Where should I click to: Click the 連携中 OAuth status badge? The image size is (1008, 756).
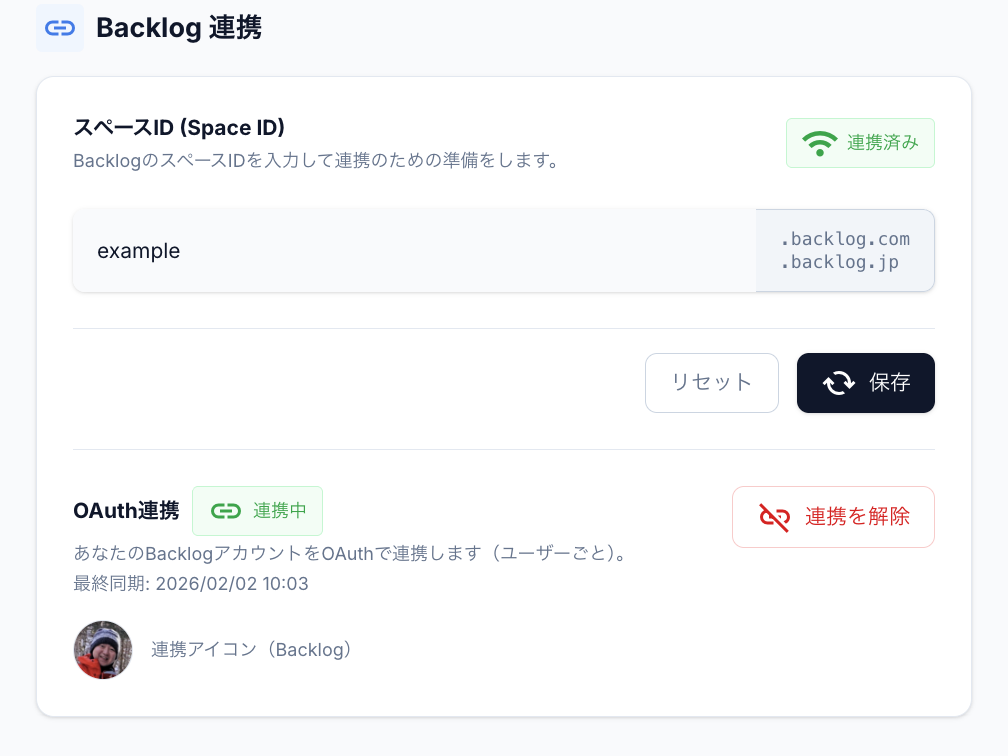coord(258,510)
